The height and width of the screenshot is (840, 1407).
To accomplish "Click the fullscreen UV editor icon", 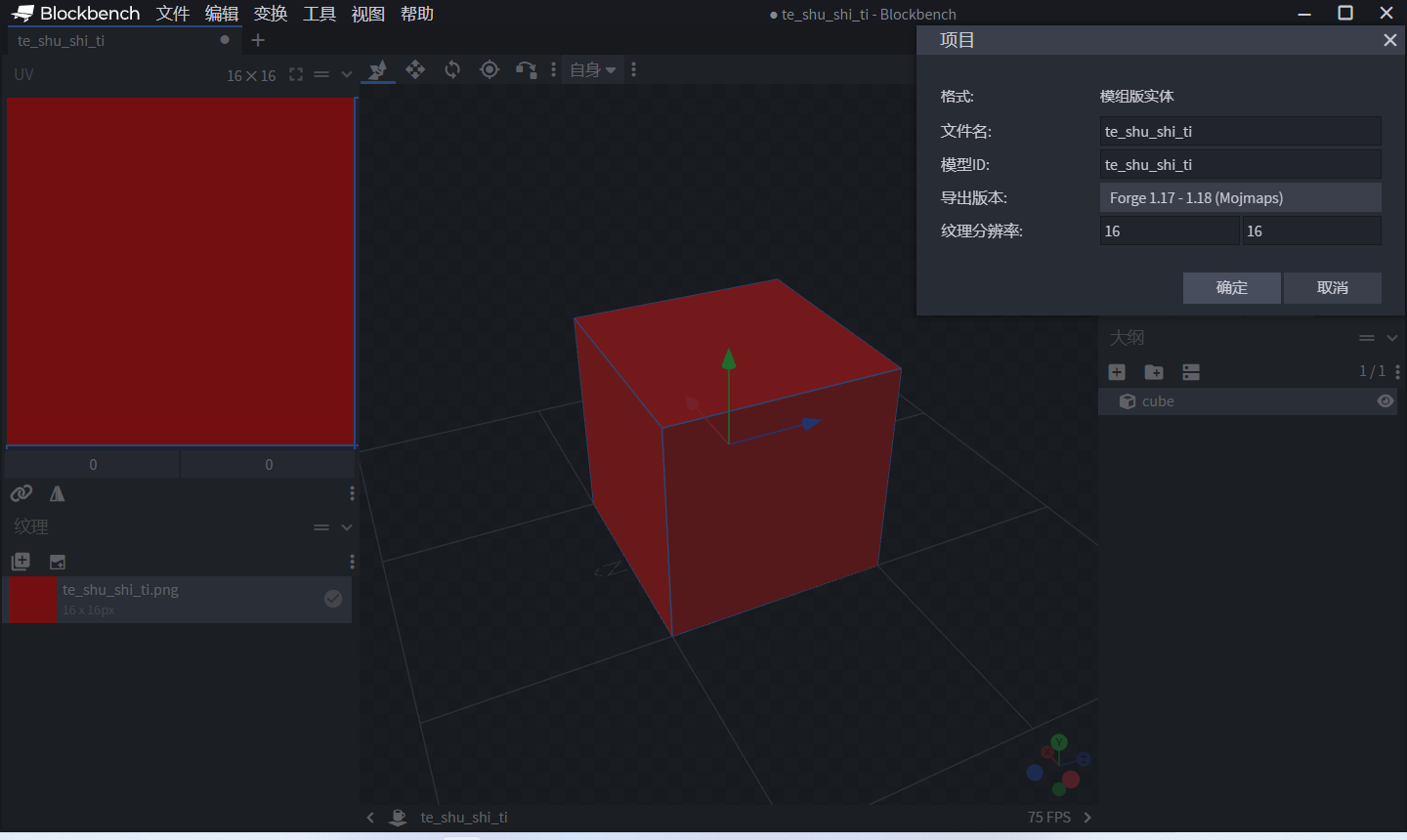I will pos(296,74).
